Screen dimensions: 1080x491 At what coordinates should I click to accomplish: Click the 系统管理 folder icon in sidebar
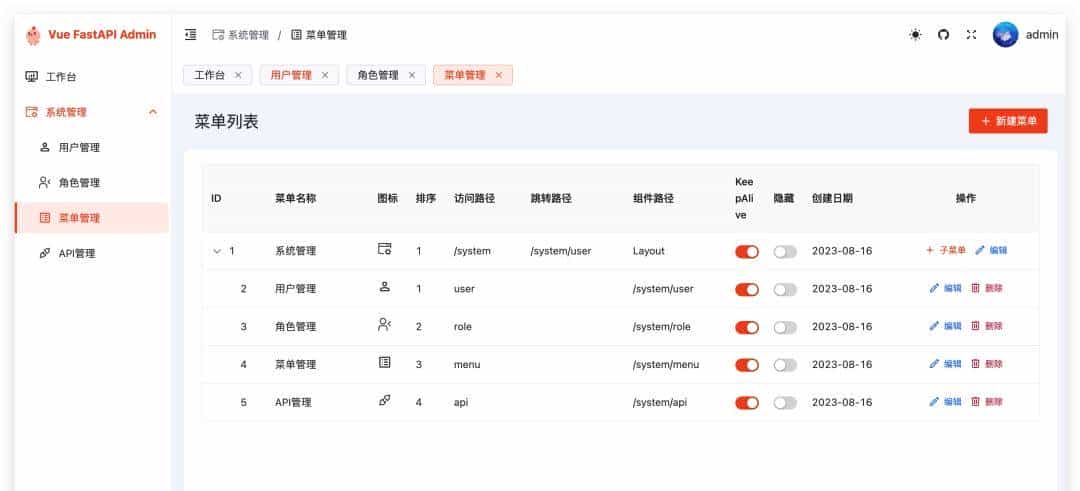[x=32, y=112]
